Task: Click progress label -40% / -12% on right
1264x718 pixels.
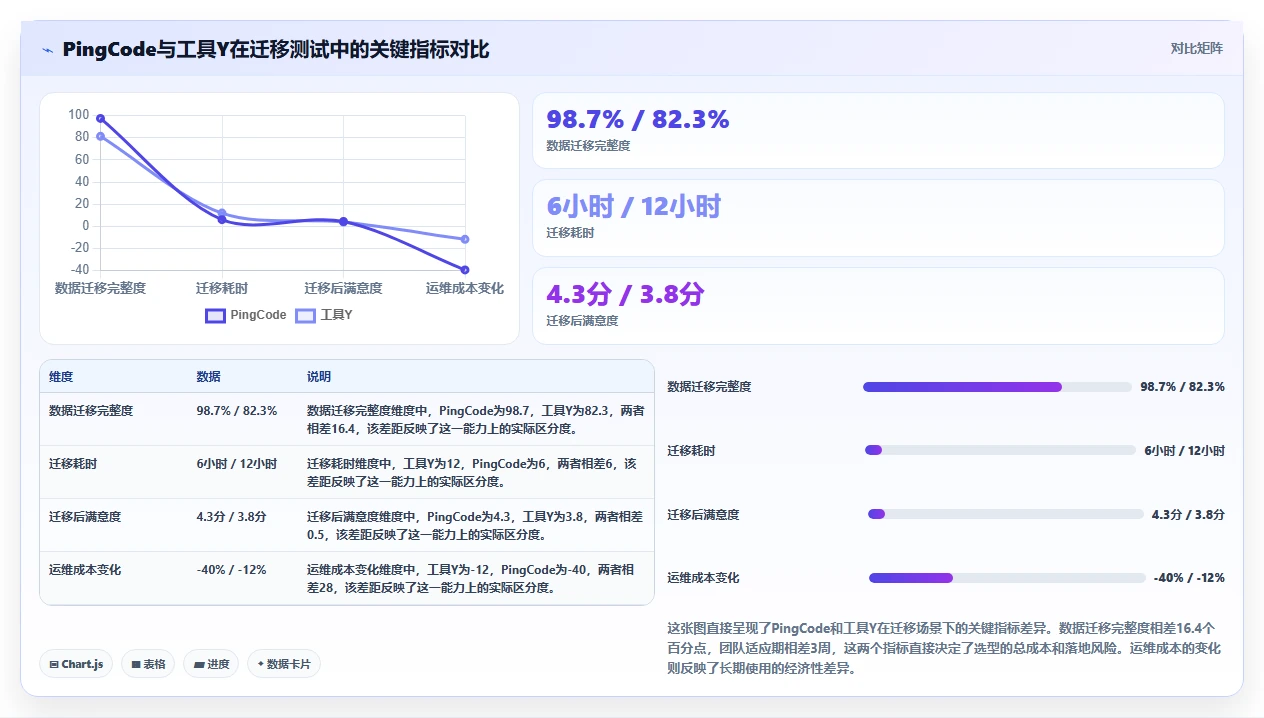Action: pyautogui.click(x=1189, y=578)
